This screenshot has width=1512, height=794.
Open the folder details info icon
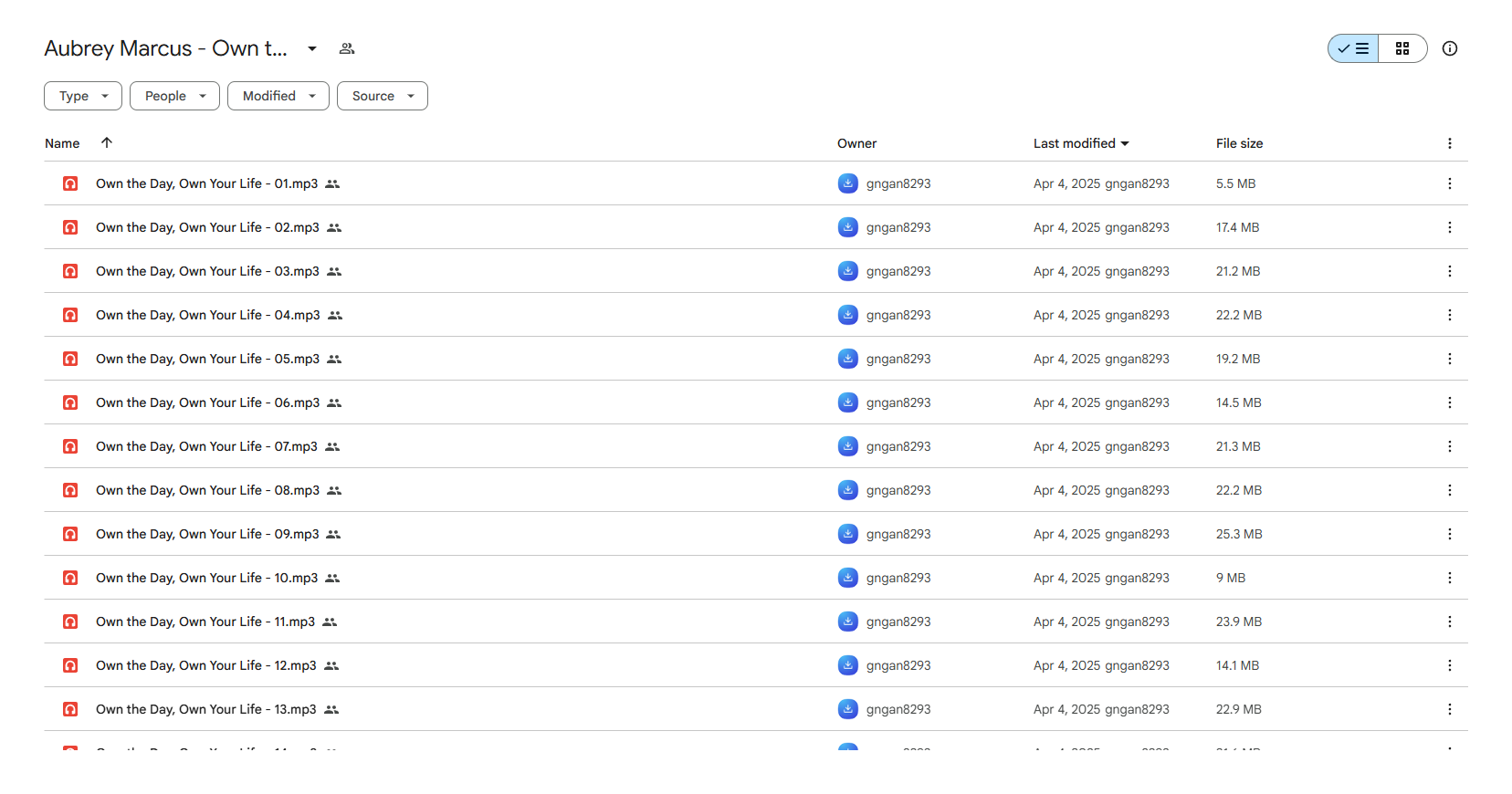click(x=1450, y=48)
